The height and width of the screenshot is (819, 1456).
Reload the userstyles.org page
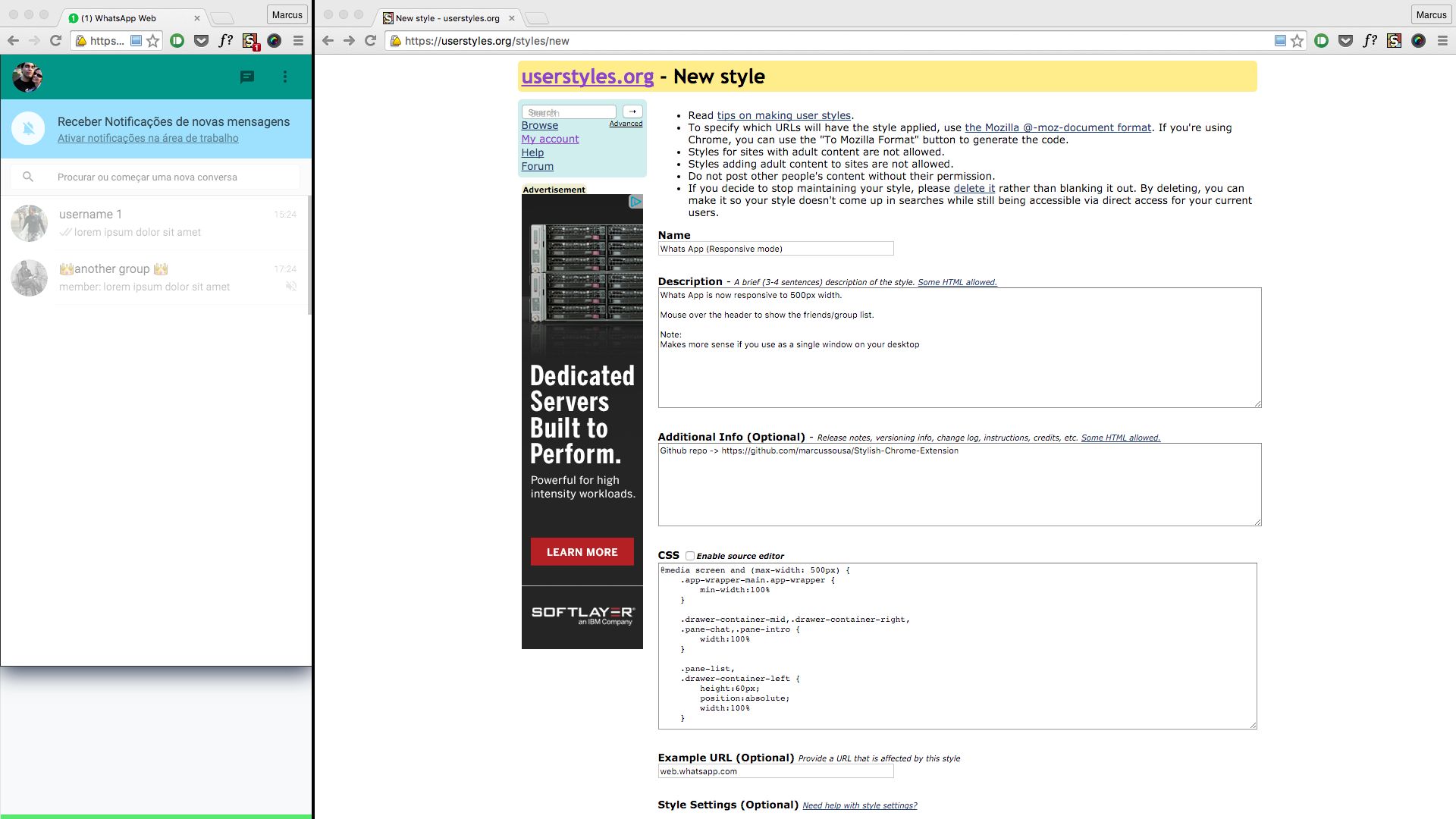[x=370, y=41]
